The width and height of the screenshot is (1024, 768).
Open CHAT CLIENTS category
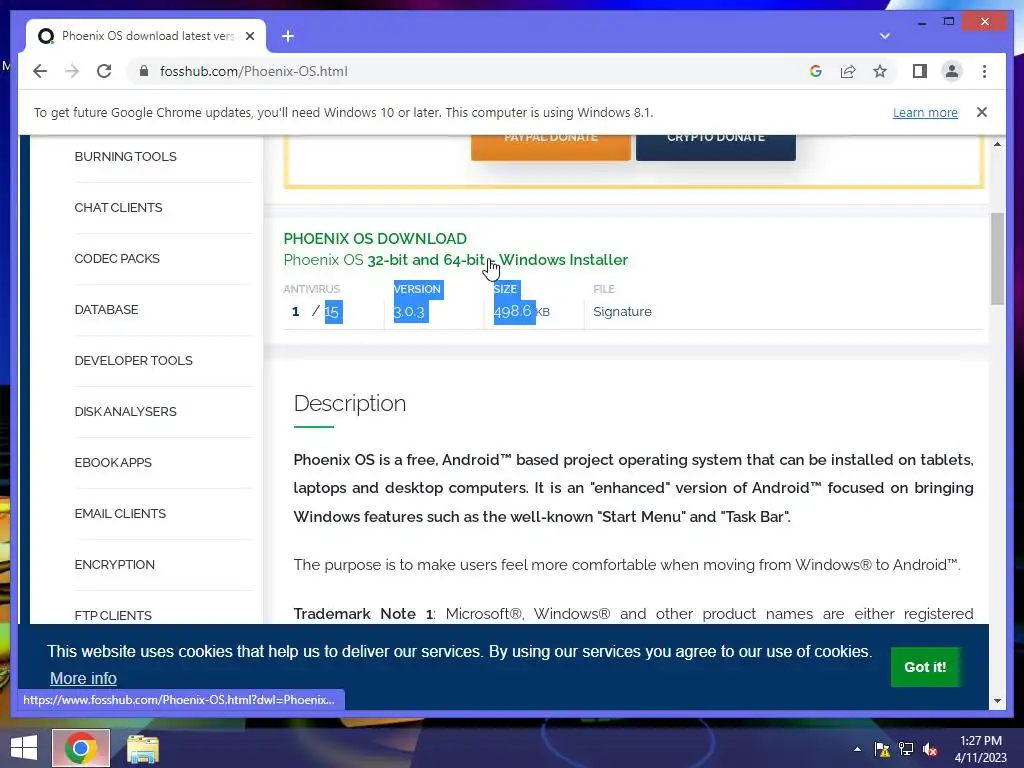click(118, 208)
